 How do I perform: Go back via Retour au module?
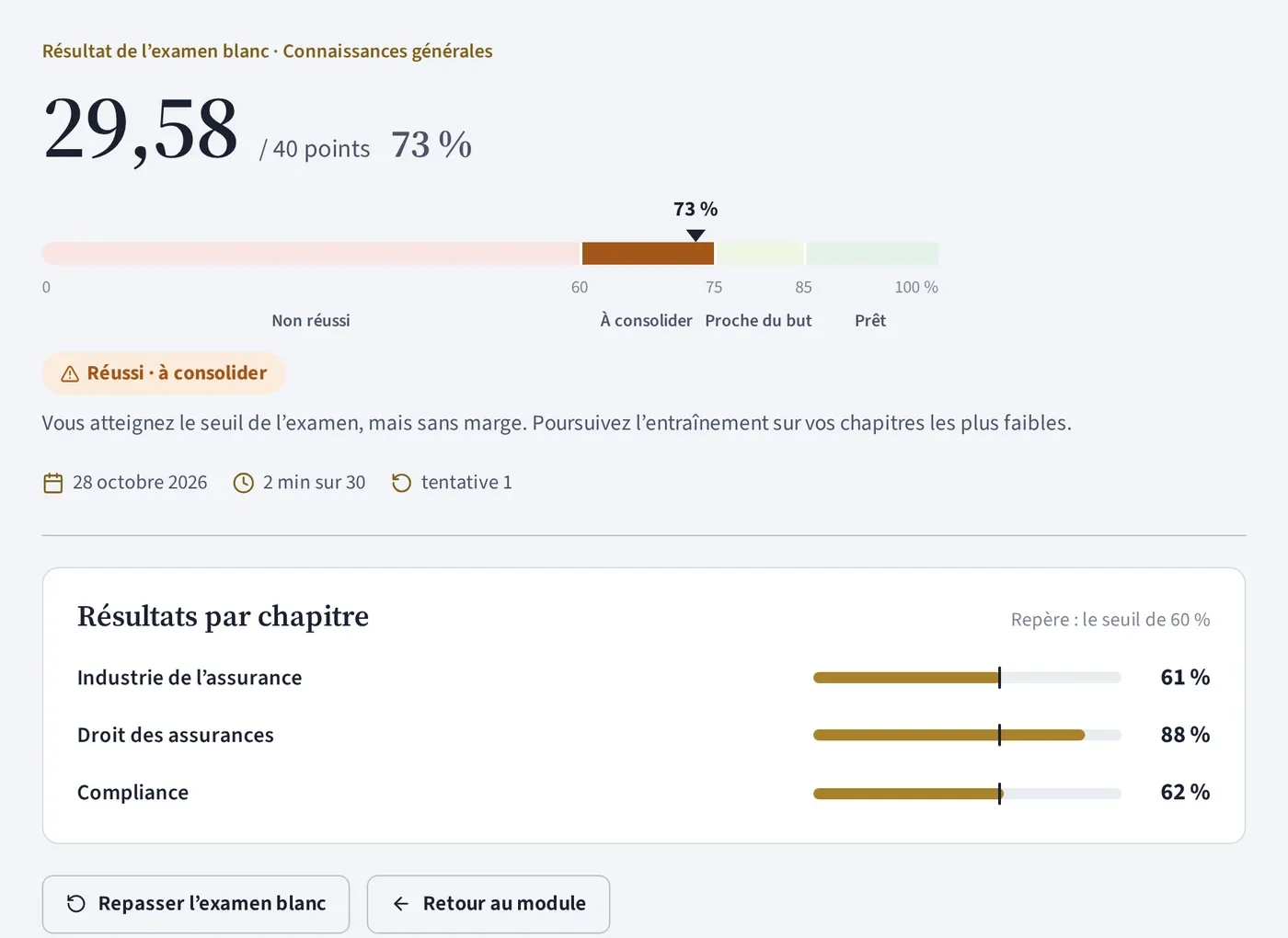[x=489, y=904]
